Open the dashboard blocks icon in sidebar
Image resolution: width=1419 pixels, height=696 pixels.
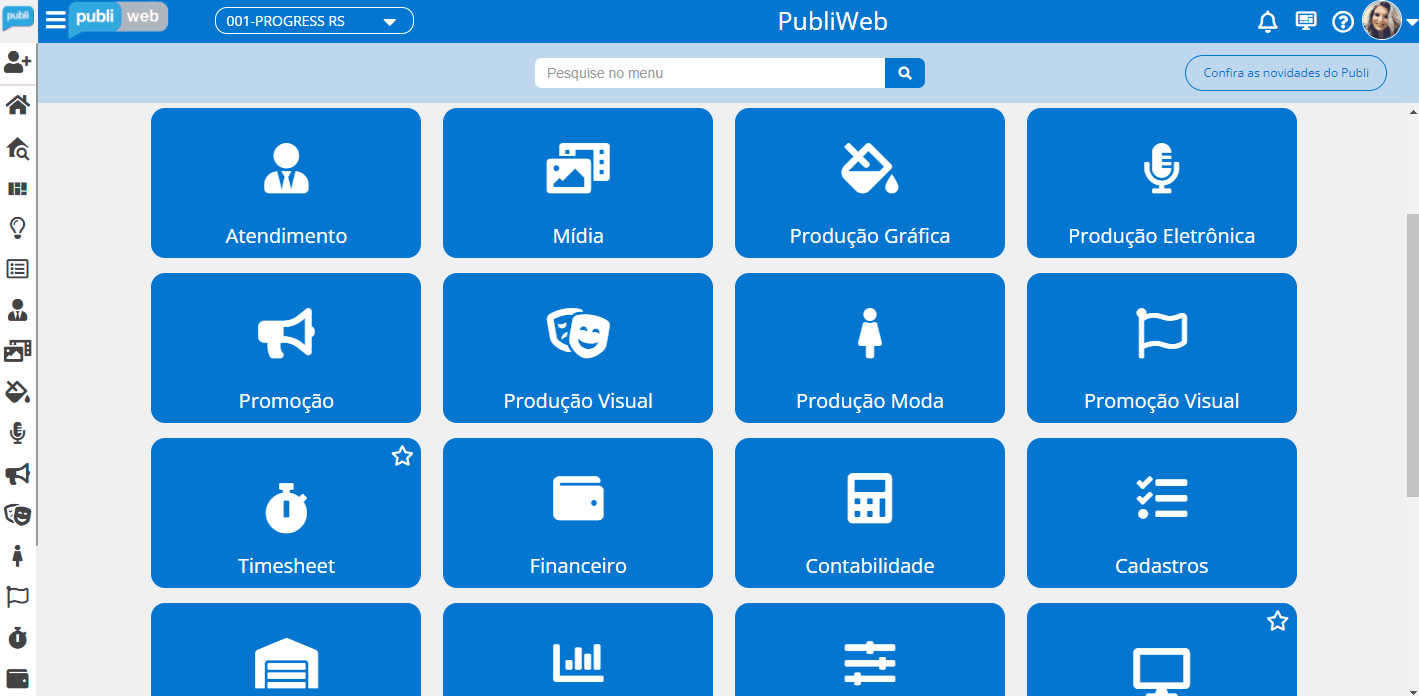(x=17, y=188)
